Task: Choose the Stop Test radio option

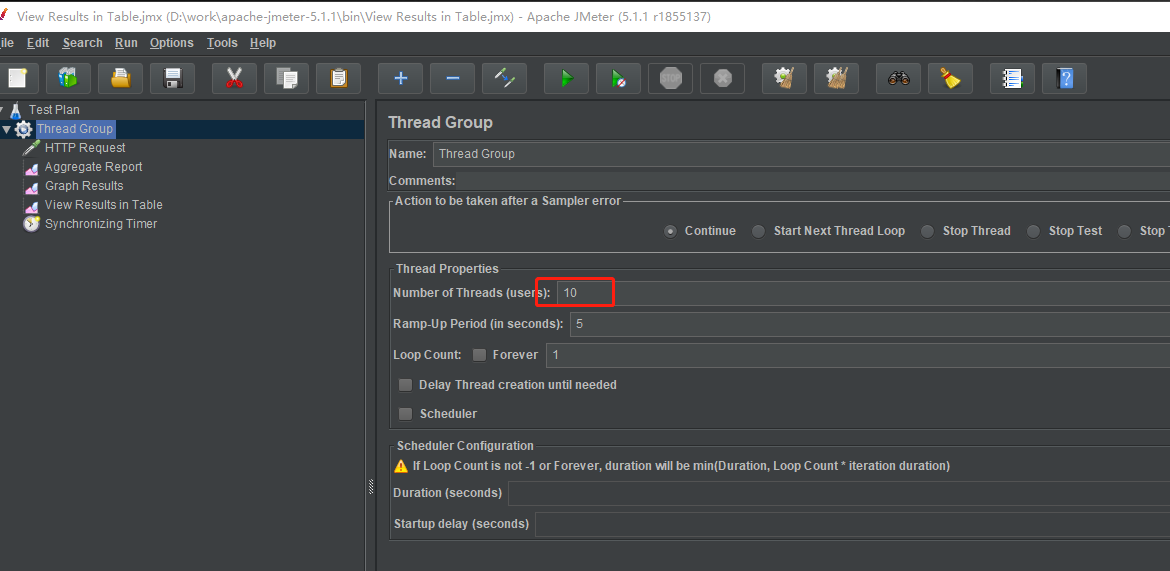Action: point(1033,231)
